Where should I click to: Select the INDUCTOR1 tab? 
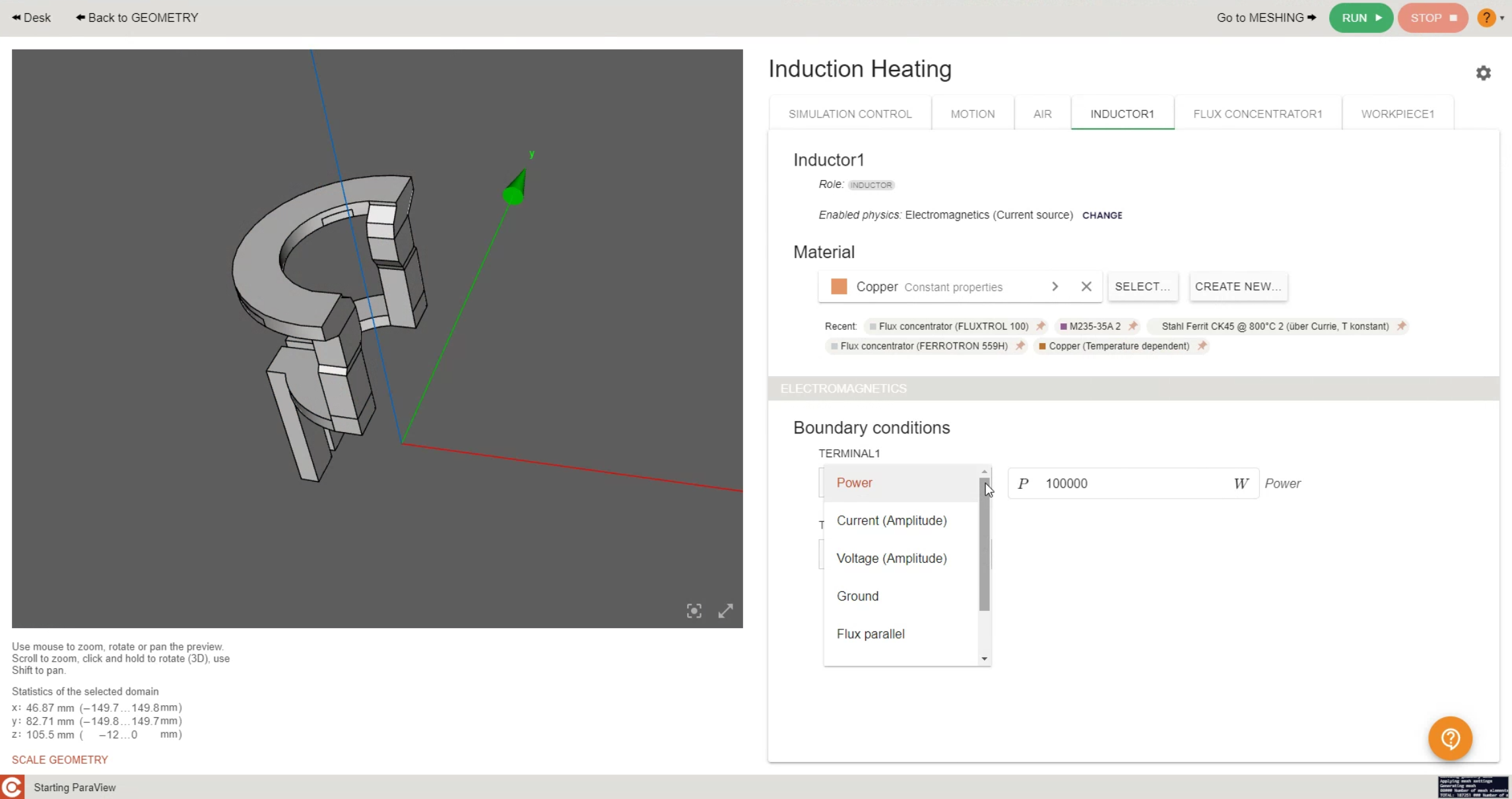(x=1121, y=113)
